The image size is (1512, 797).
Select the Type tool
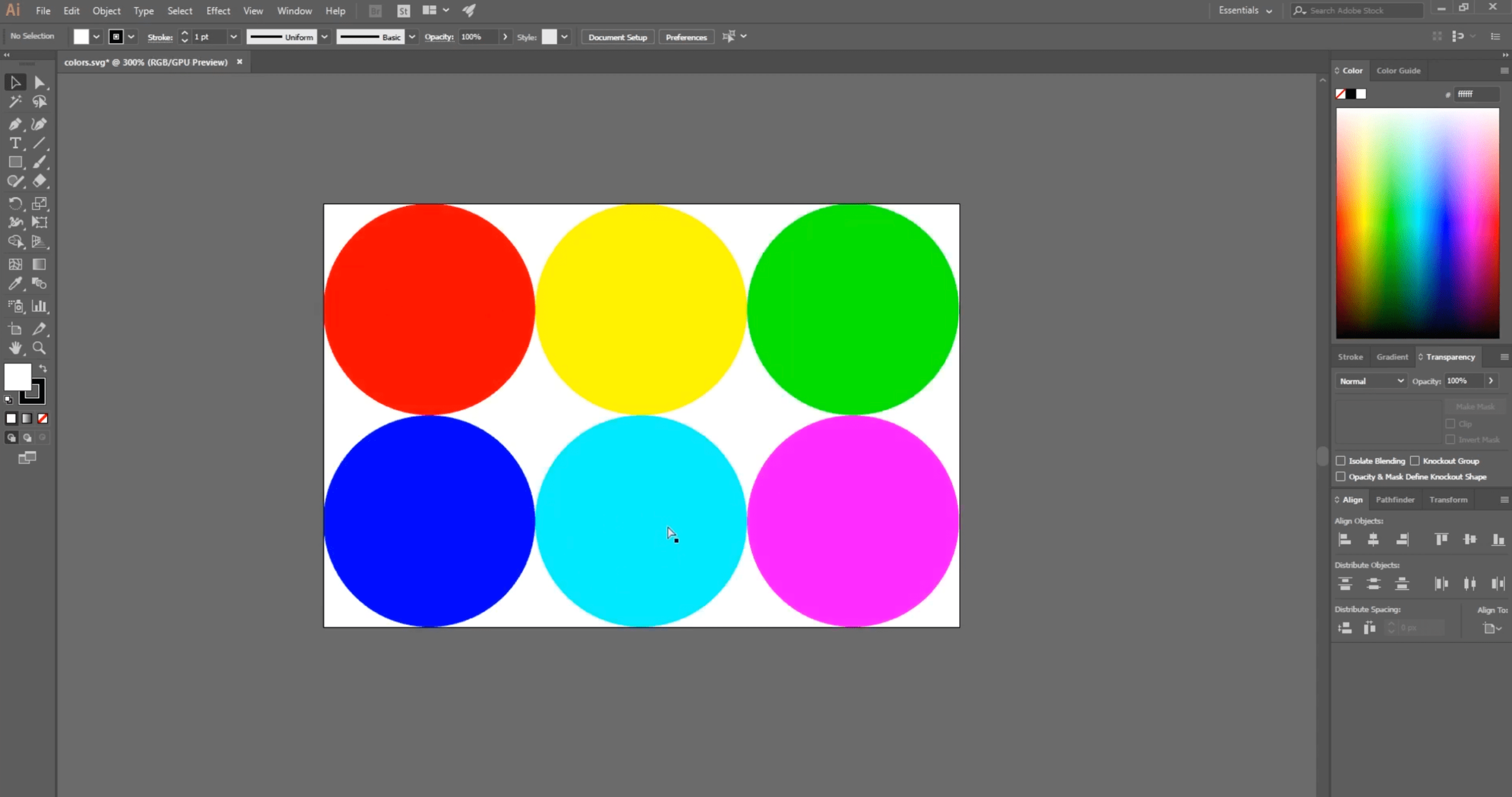pos(15,143)
